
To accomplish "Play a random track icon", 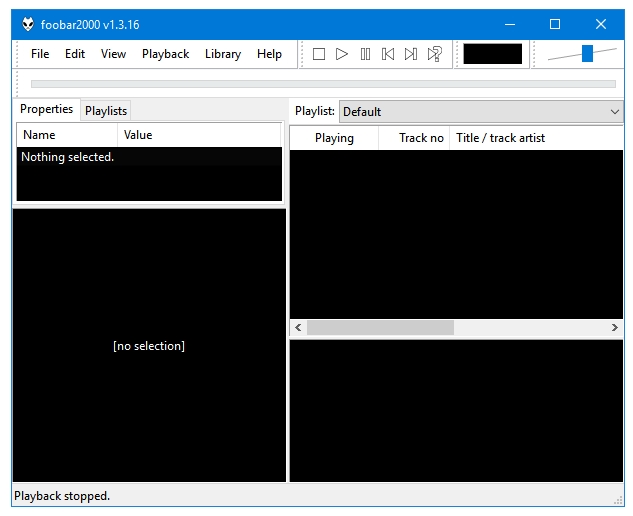I will (x=434, y=54).
